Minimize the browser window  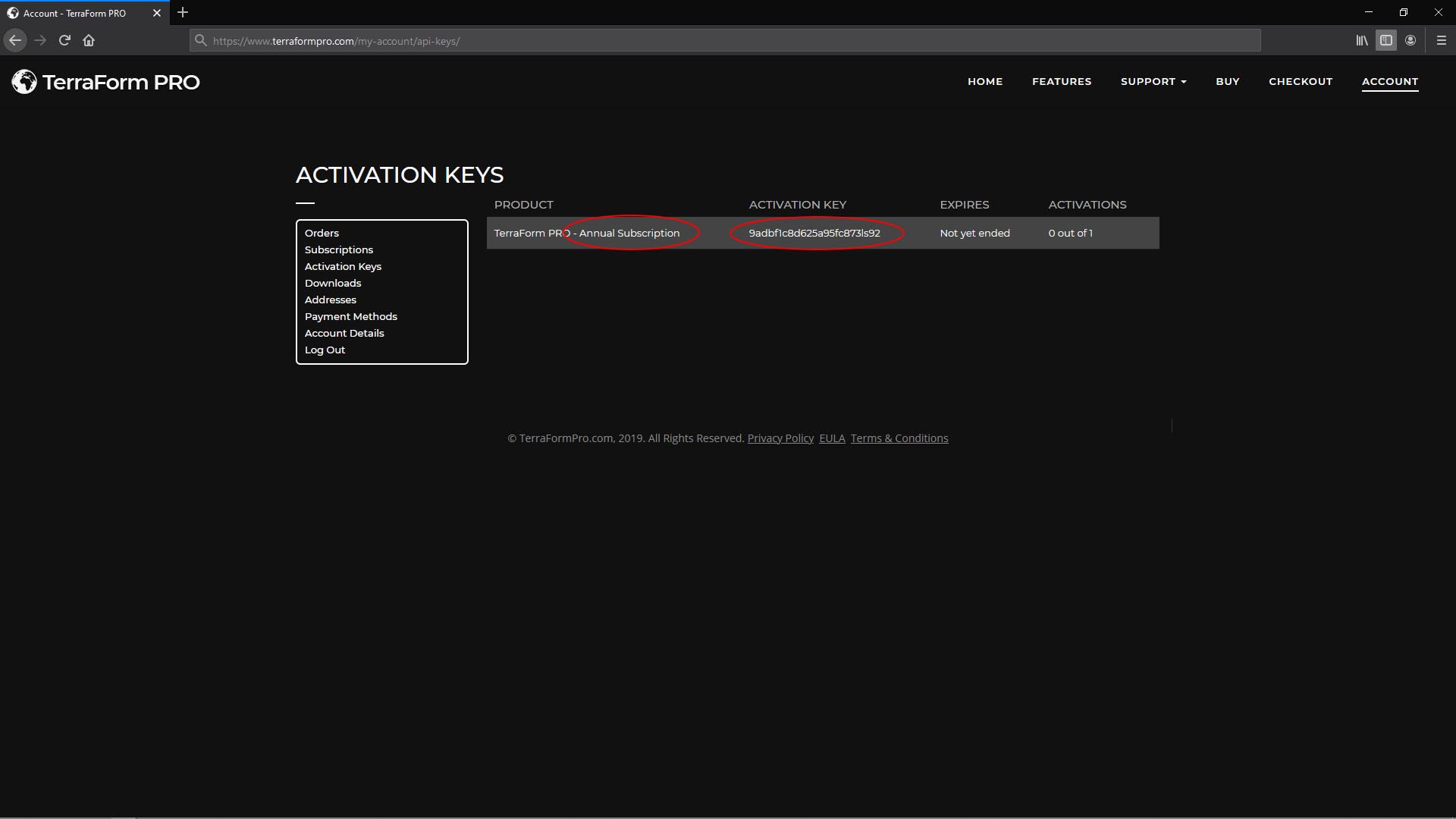(1369, 12)
